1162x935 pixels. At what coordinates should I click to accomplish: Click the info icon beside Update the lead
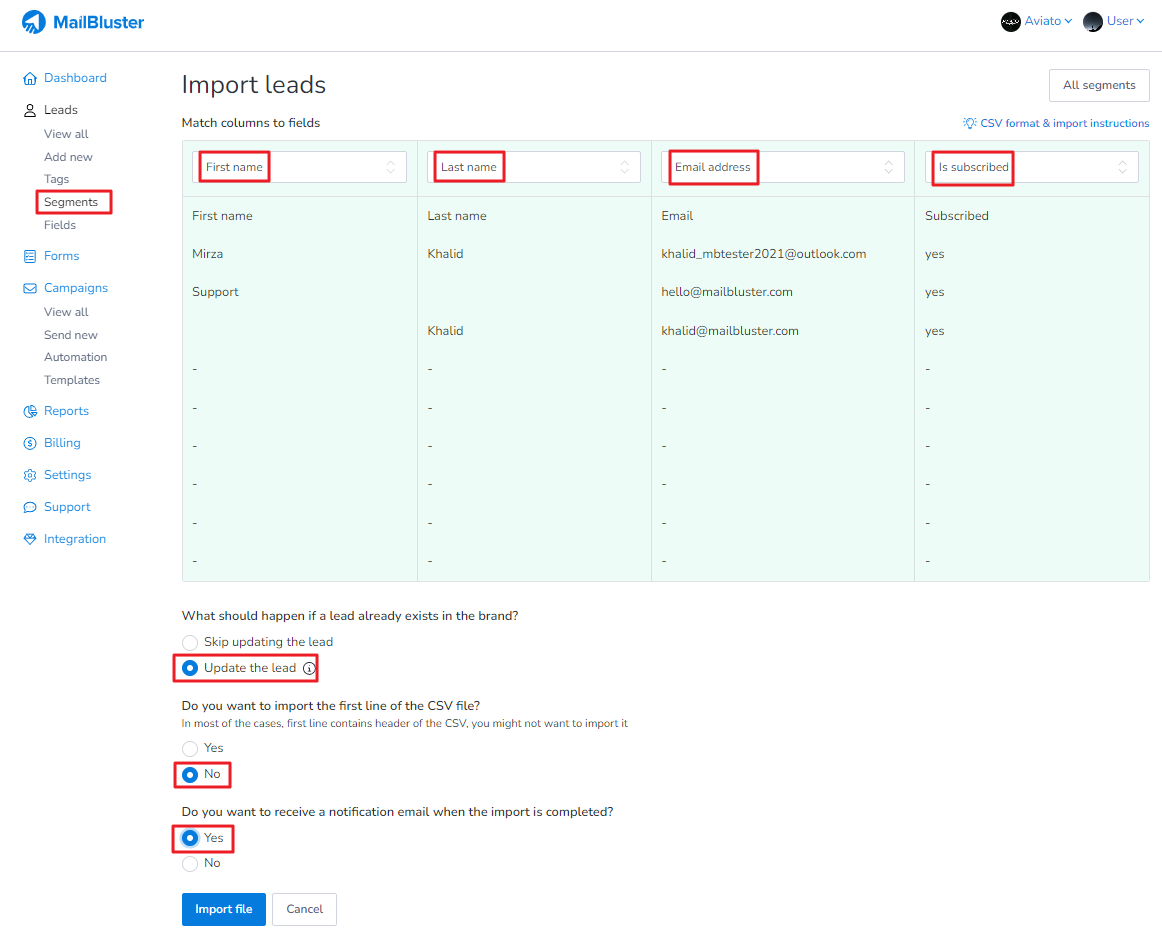tap(309, 668)
